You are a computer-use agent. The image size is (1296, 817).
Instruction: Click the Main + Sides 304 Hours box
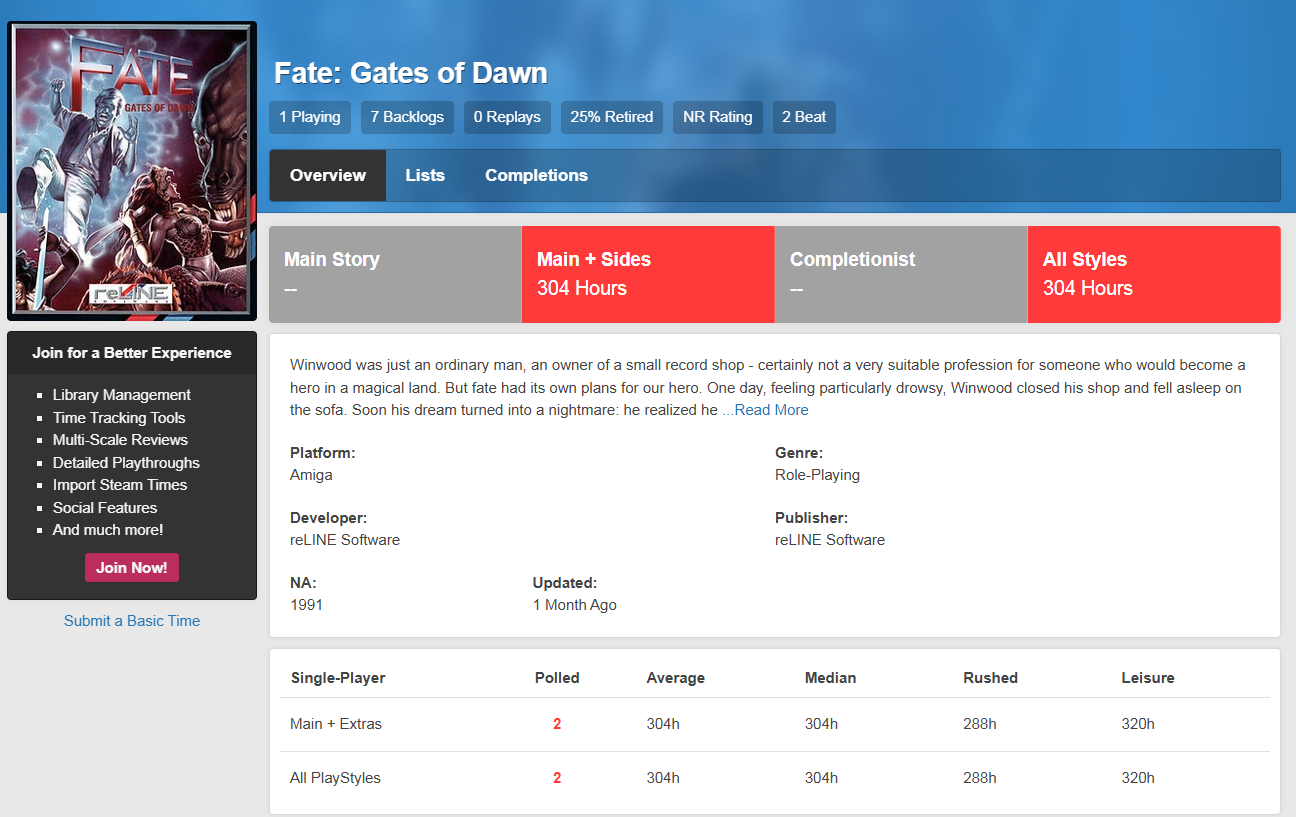point(648,274)
